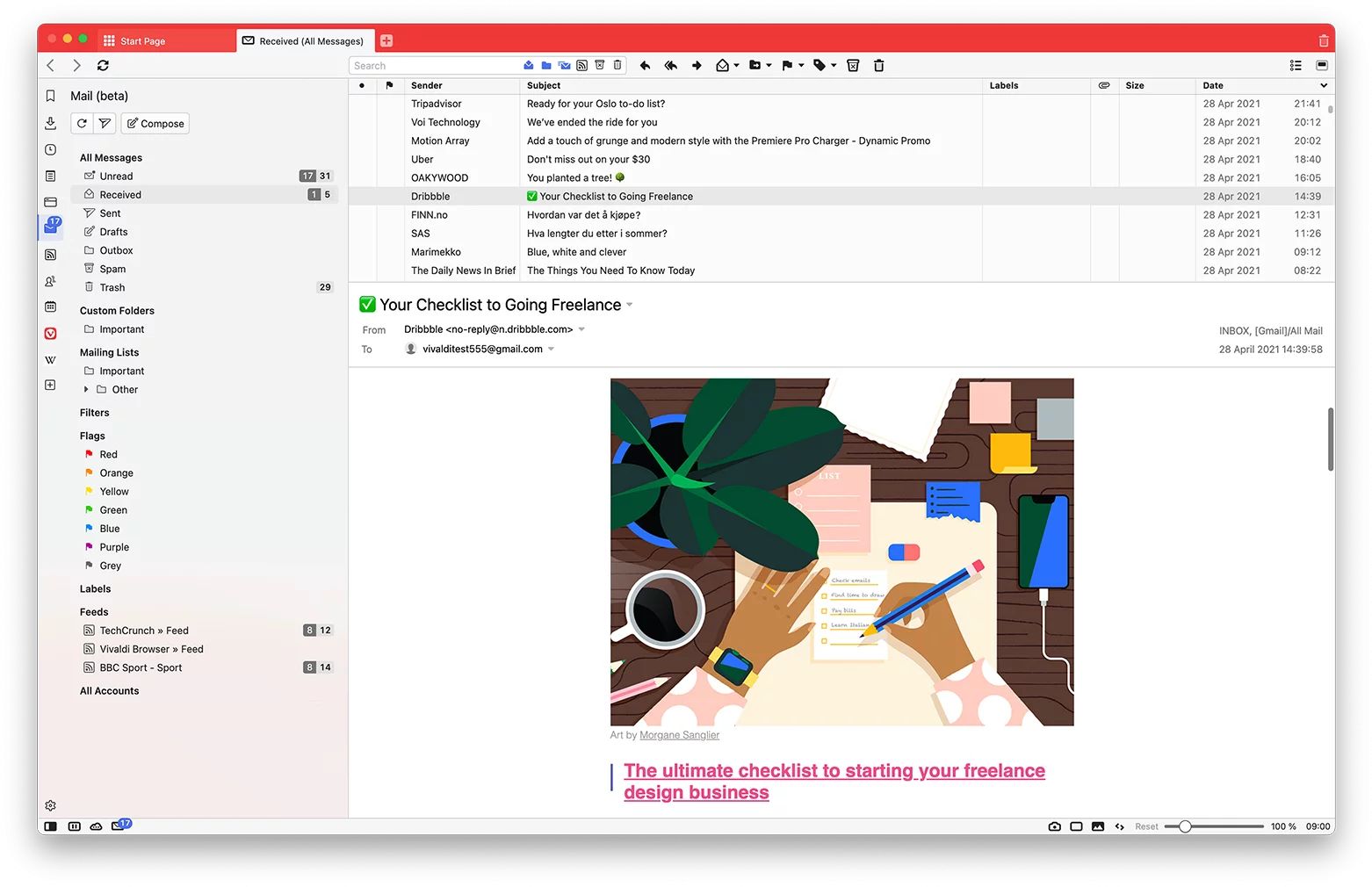Check for new mail refresh icon
The height and width of the screenshot is (887, 1372).
tap(82, 124)
